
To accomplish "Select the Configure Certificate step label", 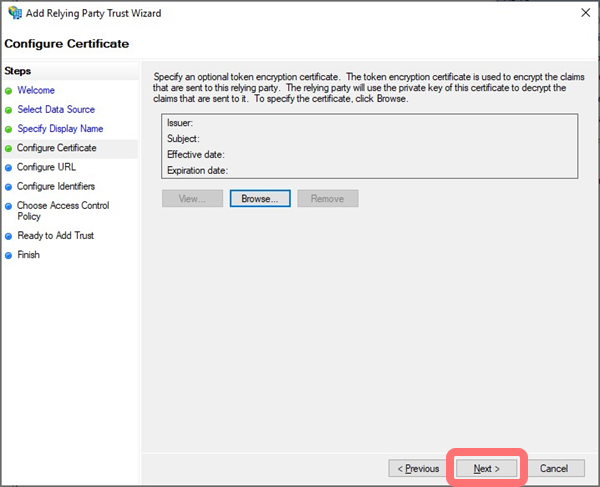I will pos(57,148).
